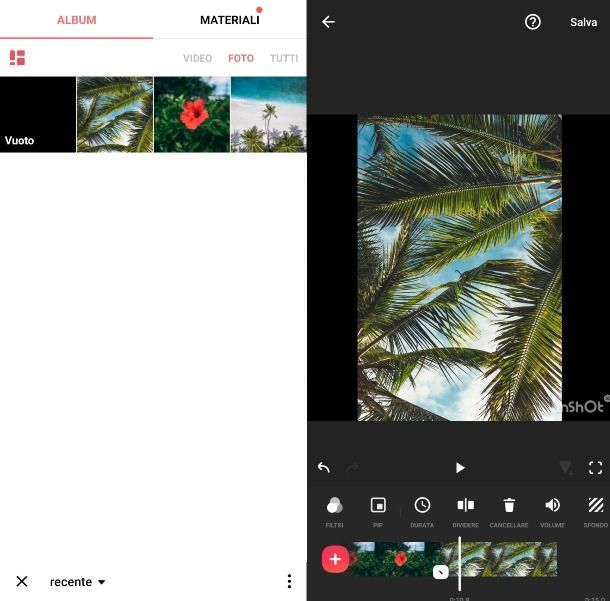
Task: Open the help question mark icon
Action: click(x=533, y=22)
